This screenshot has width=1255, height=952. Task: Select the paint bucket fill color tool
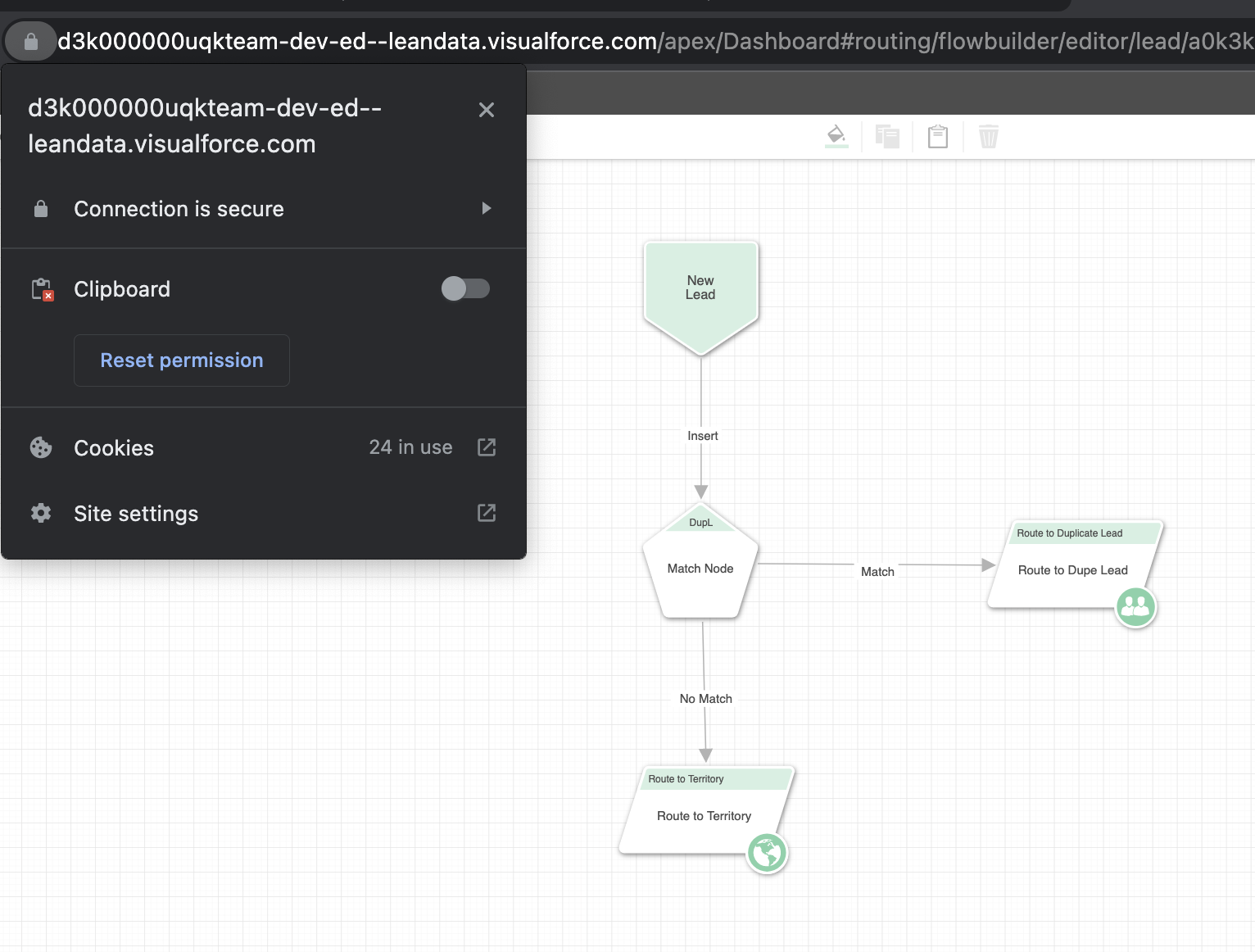[x=836, y=136]
